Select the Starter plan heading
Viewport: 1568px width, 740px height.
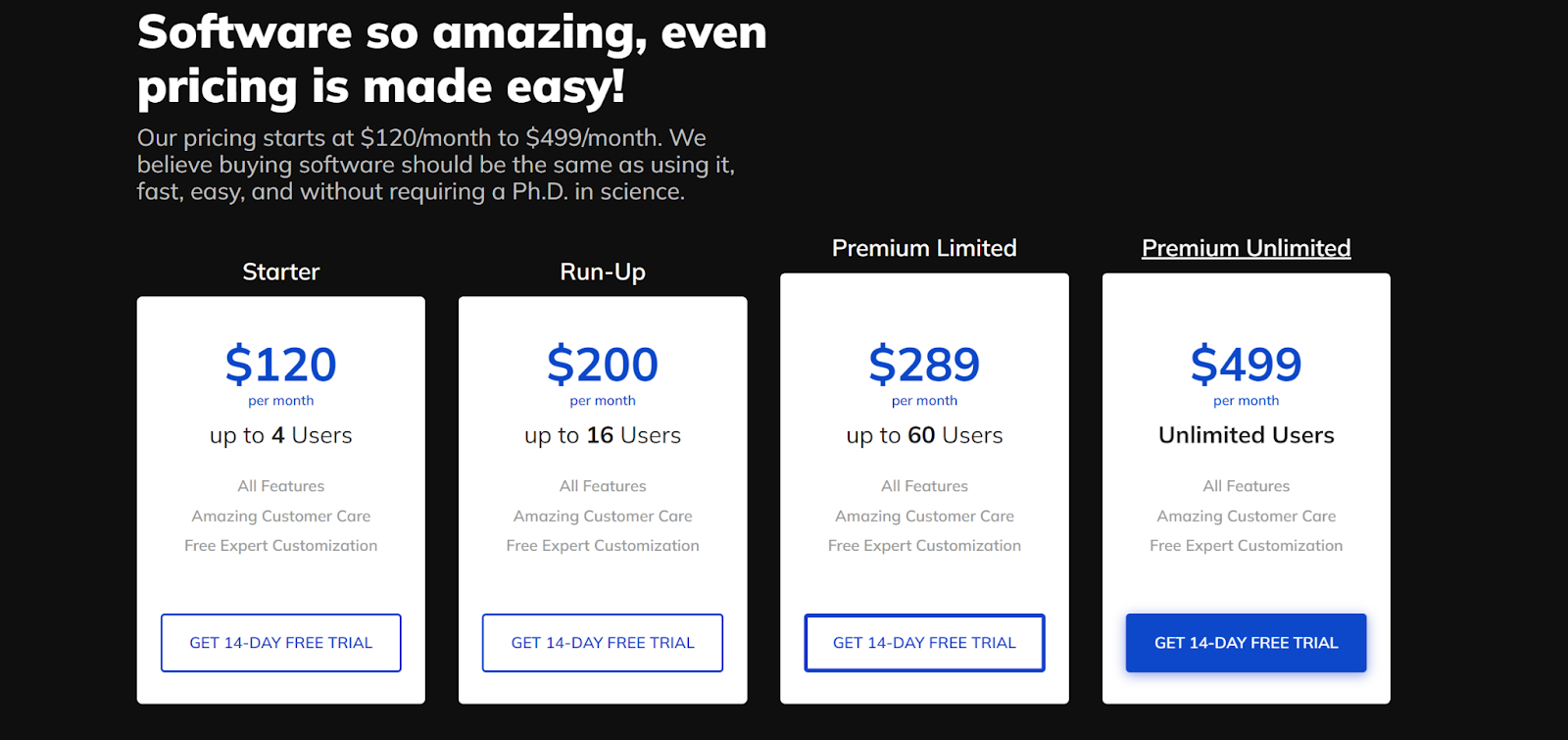[x=281, y=271]
